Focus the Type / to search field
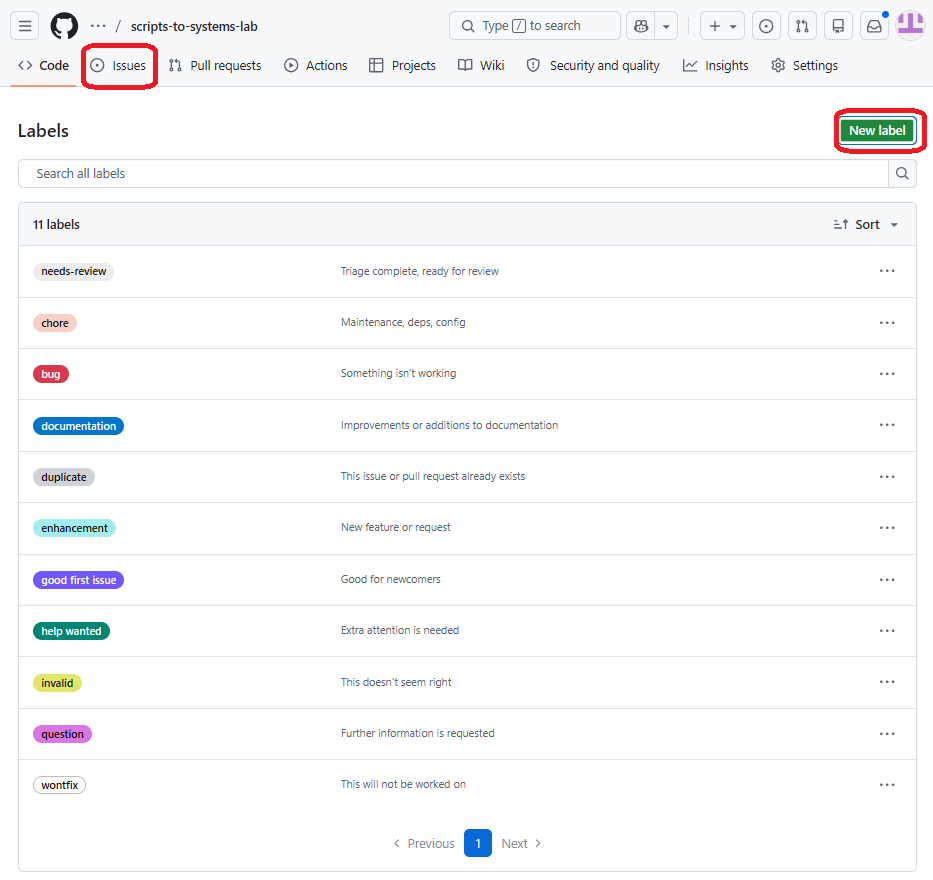Screen dimensions: 933x880 tap(534, 26)
